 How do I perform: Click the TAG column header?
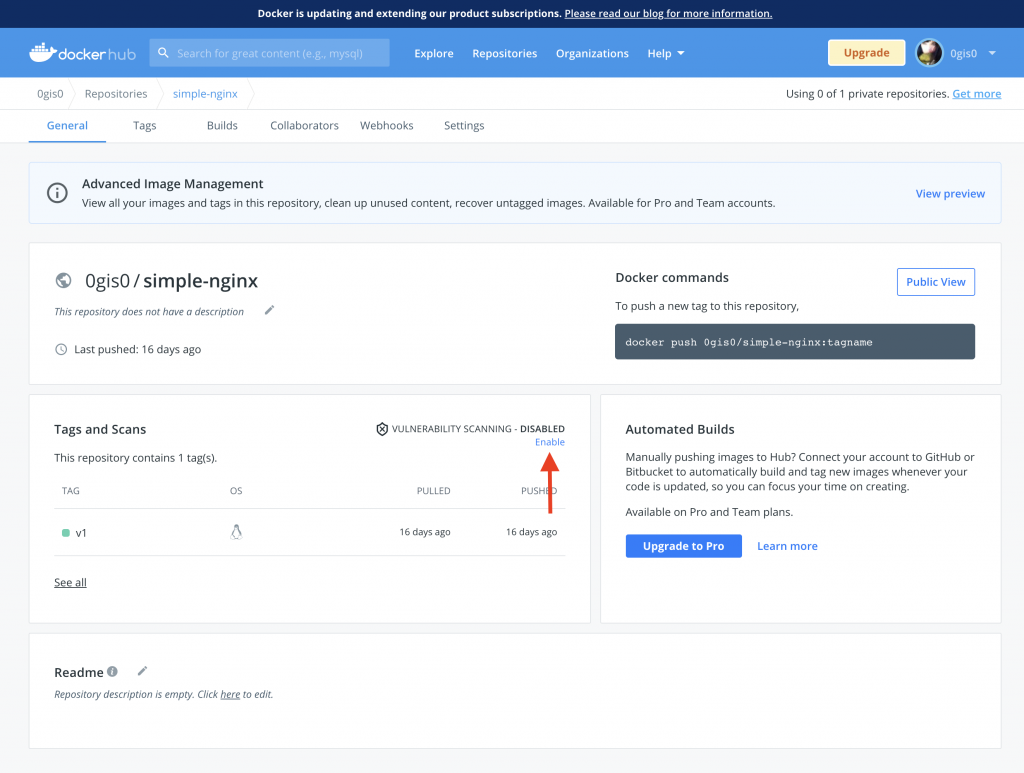71,491
